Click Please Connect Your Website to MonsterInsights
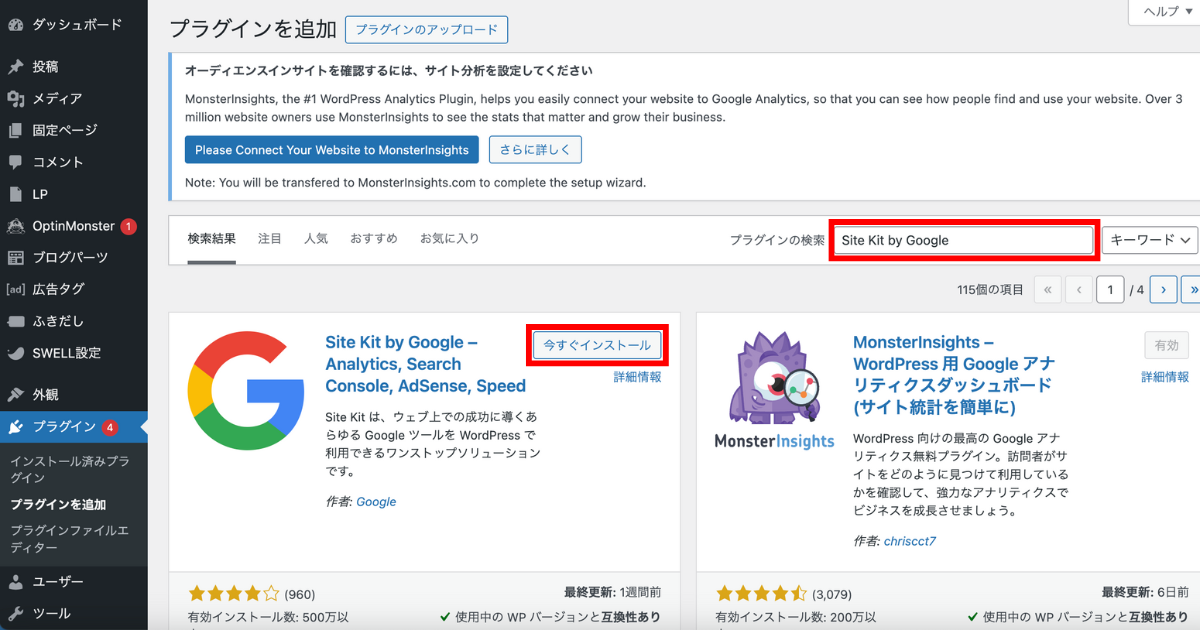Viewport: 1200px width, 630px height. pyautogui.click(x=332, y=150)
